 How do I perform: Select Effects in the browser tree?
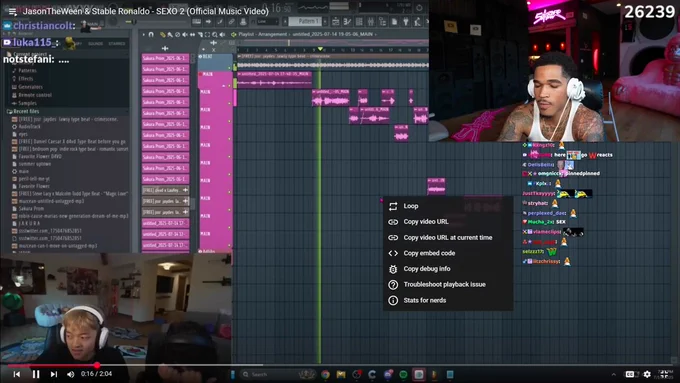point(25,79)
